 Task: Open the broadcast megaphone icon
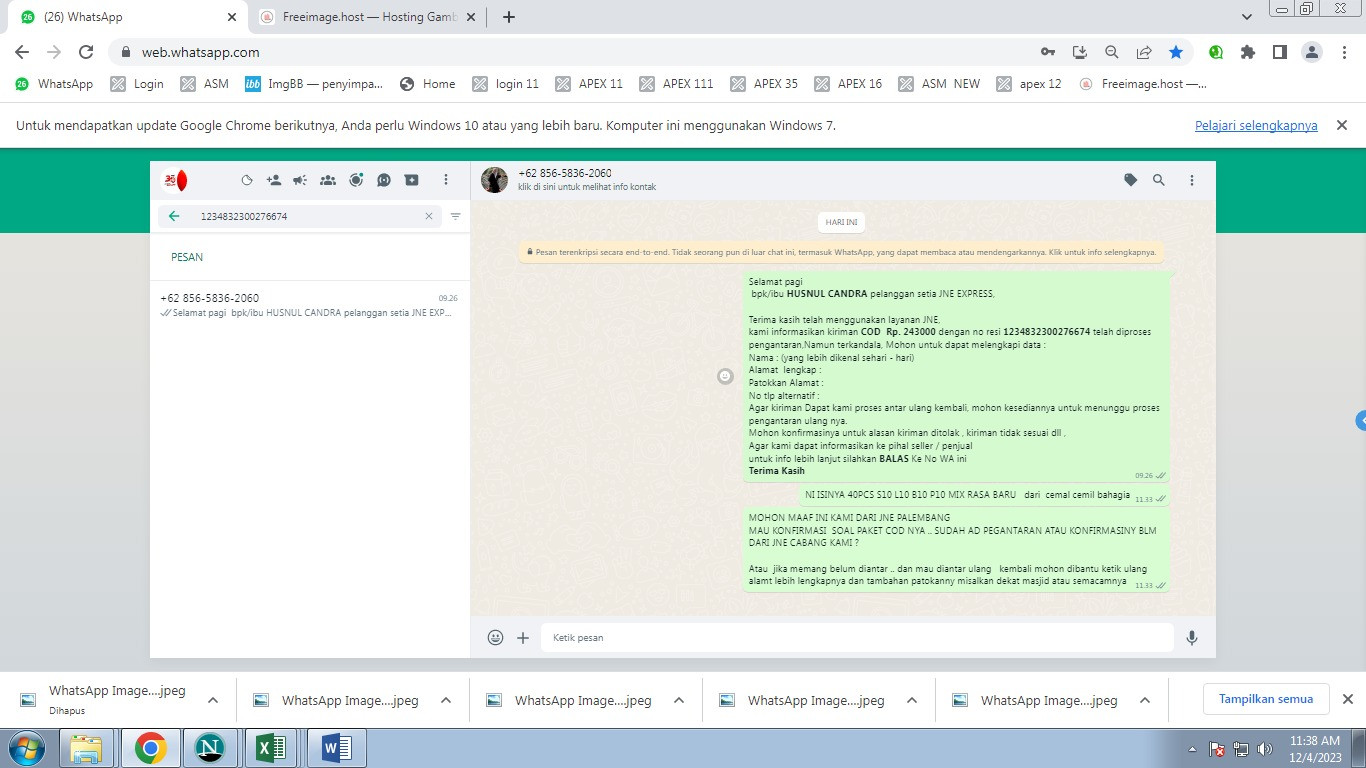[300, 180]
